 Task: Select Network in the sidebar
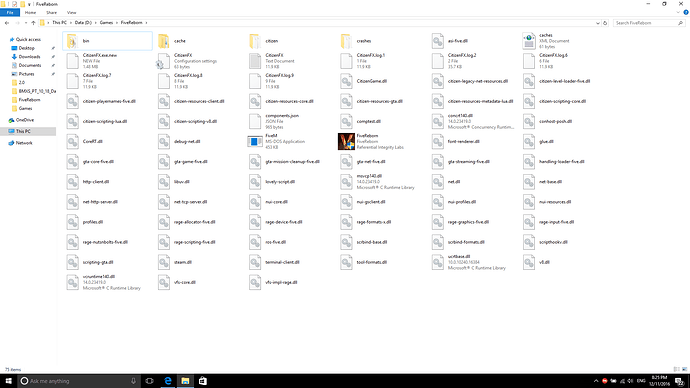[x=24, y=143]
